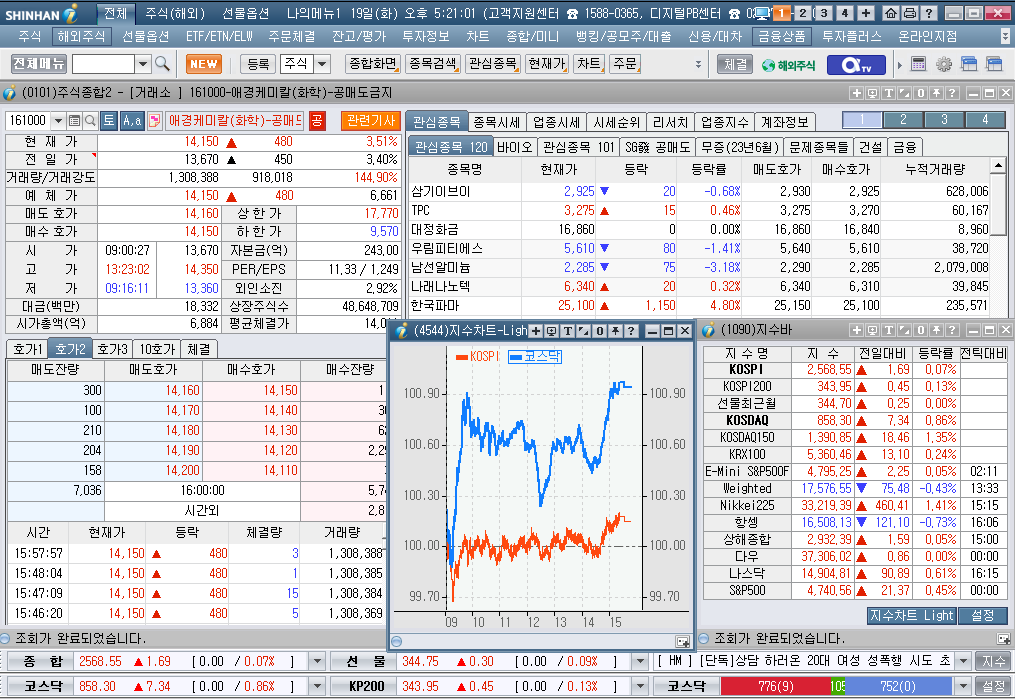Select watchlist page button 4
1015x699 pixels.
pyautogui.click(x=985, y=120)
